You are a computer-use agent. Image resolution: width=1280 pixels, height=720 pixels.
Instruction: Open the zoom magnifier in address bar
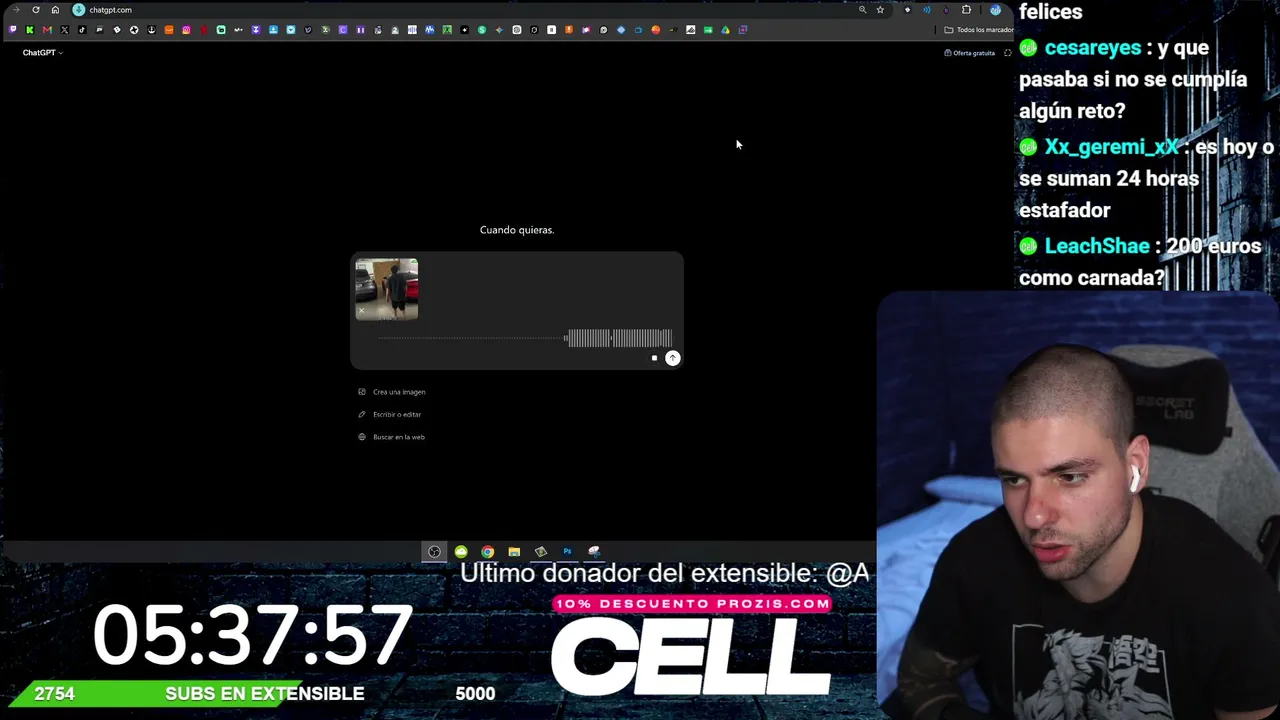click(x=862, y=10)
